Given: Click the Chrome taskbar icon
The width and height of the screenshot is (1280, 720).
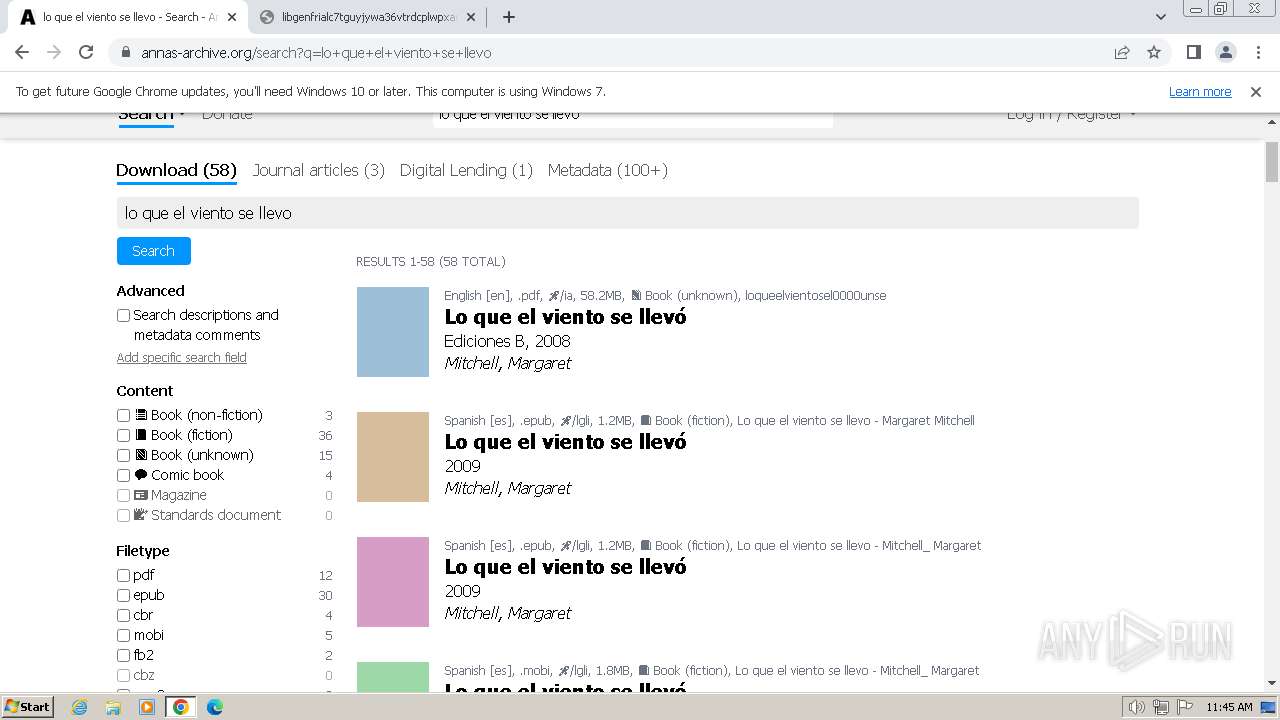Looking at the screenshot, I should [x=180, y=707].
